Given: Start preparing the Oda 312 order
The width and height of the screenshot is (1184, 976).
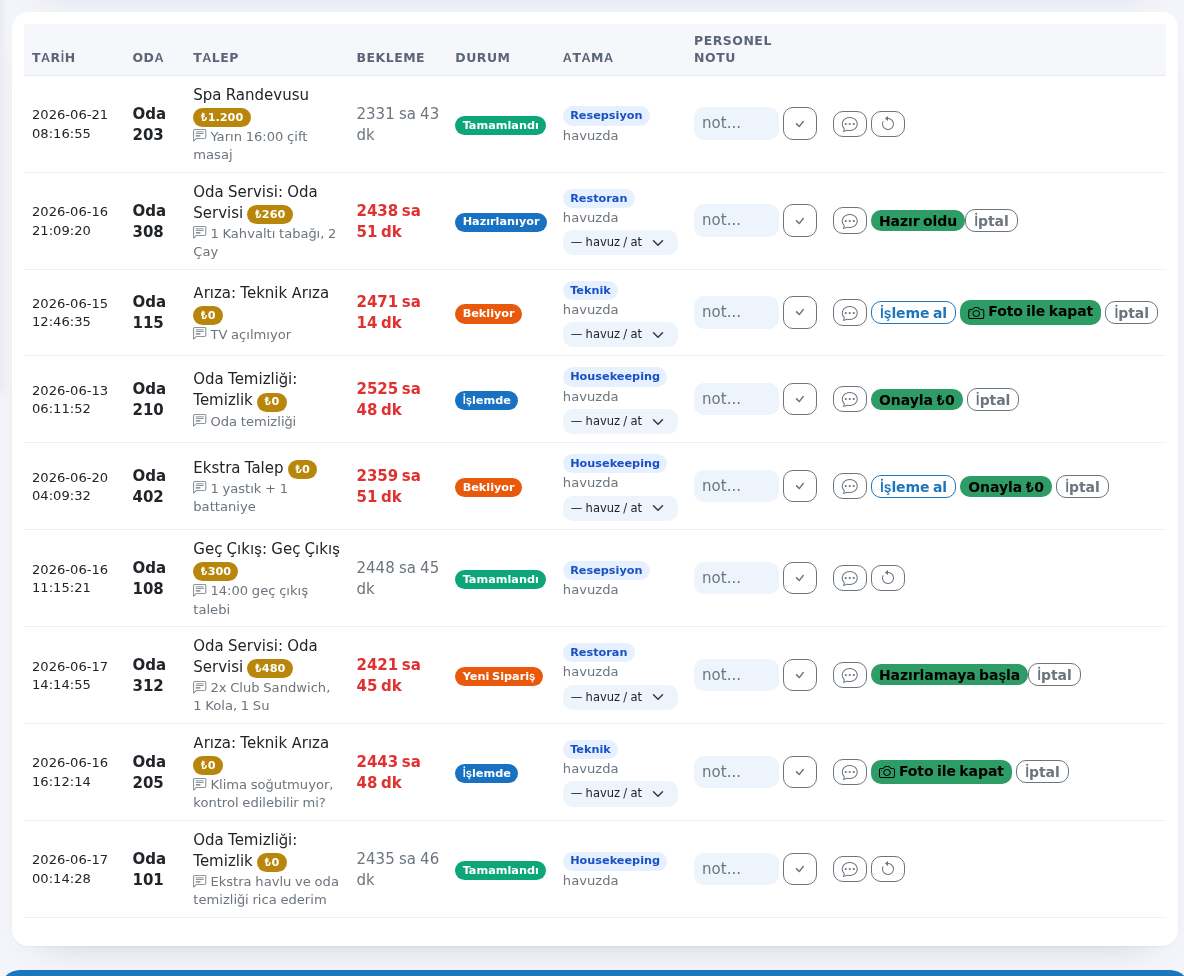Looking at the screenshot, I should click(x=949, y=675).
